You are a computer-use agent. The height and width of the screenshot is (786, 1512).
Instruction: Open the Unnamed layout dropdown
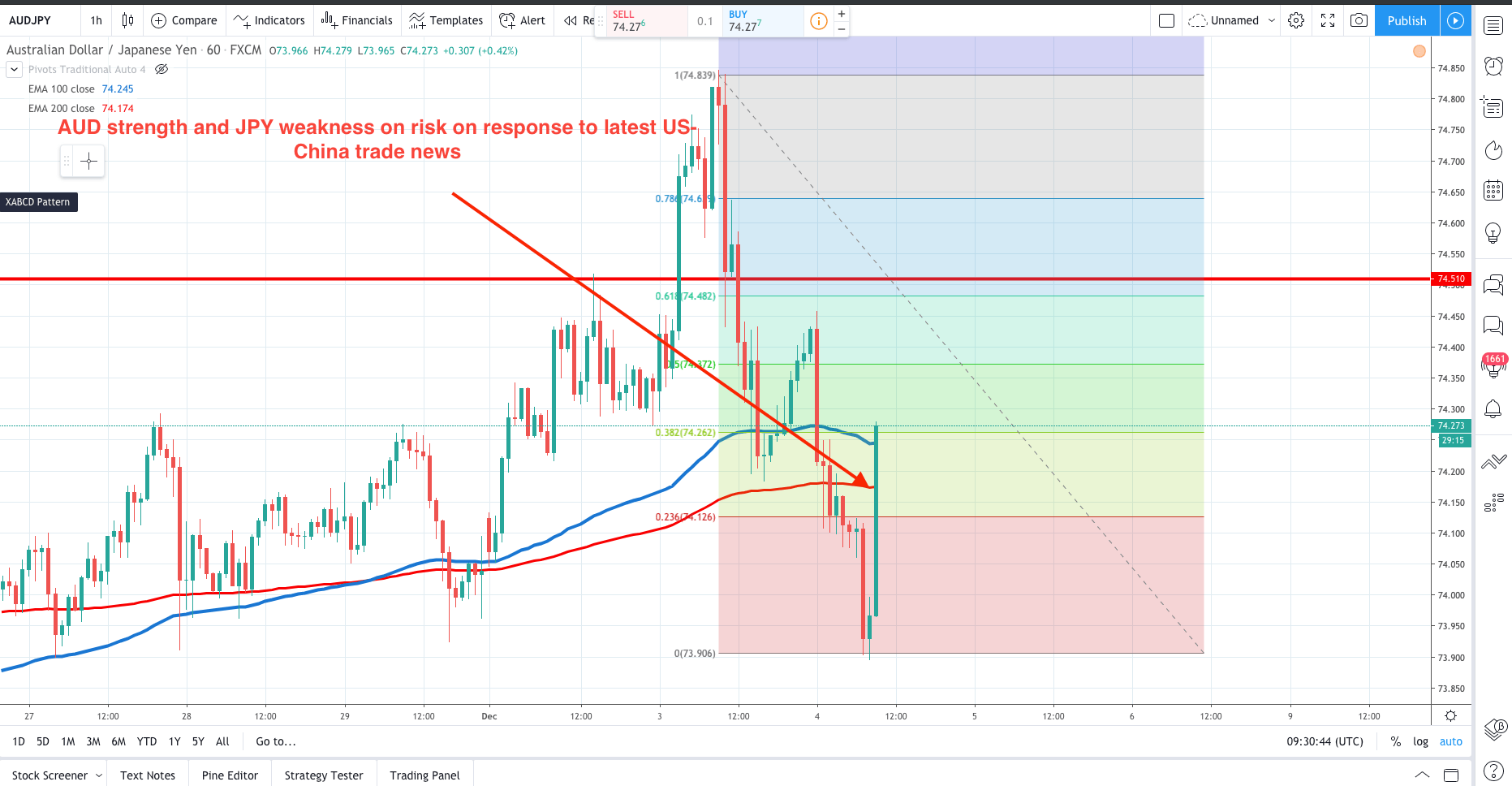[1232, 20]
